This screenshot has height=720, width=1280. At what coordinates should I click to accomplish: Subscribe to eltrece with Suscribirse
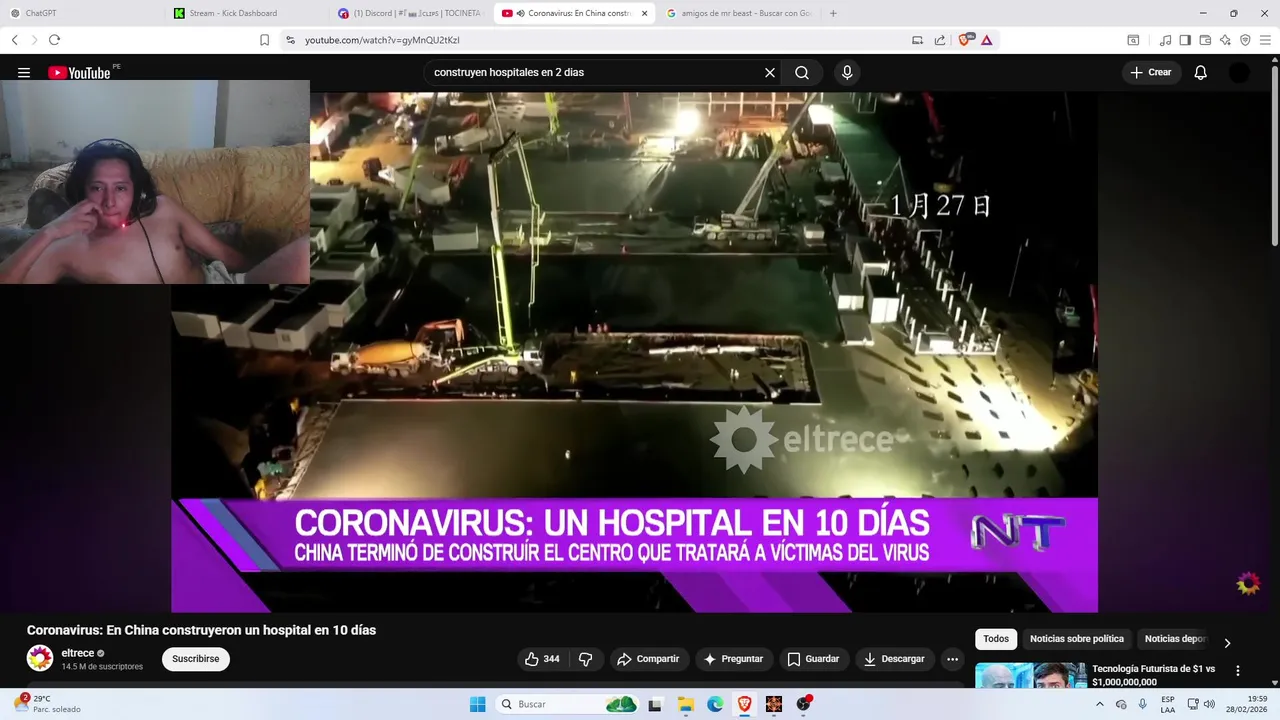(196, 659)
